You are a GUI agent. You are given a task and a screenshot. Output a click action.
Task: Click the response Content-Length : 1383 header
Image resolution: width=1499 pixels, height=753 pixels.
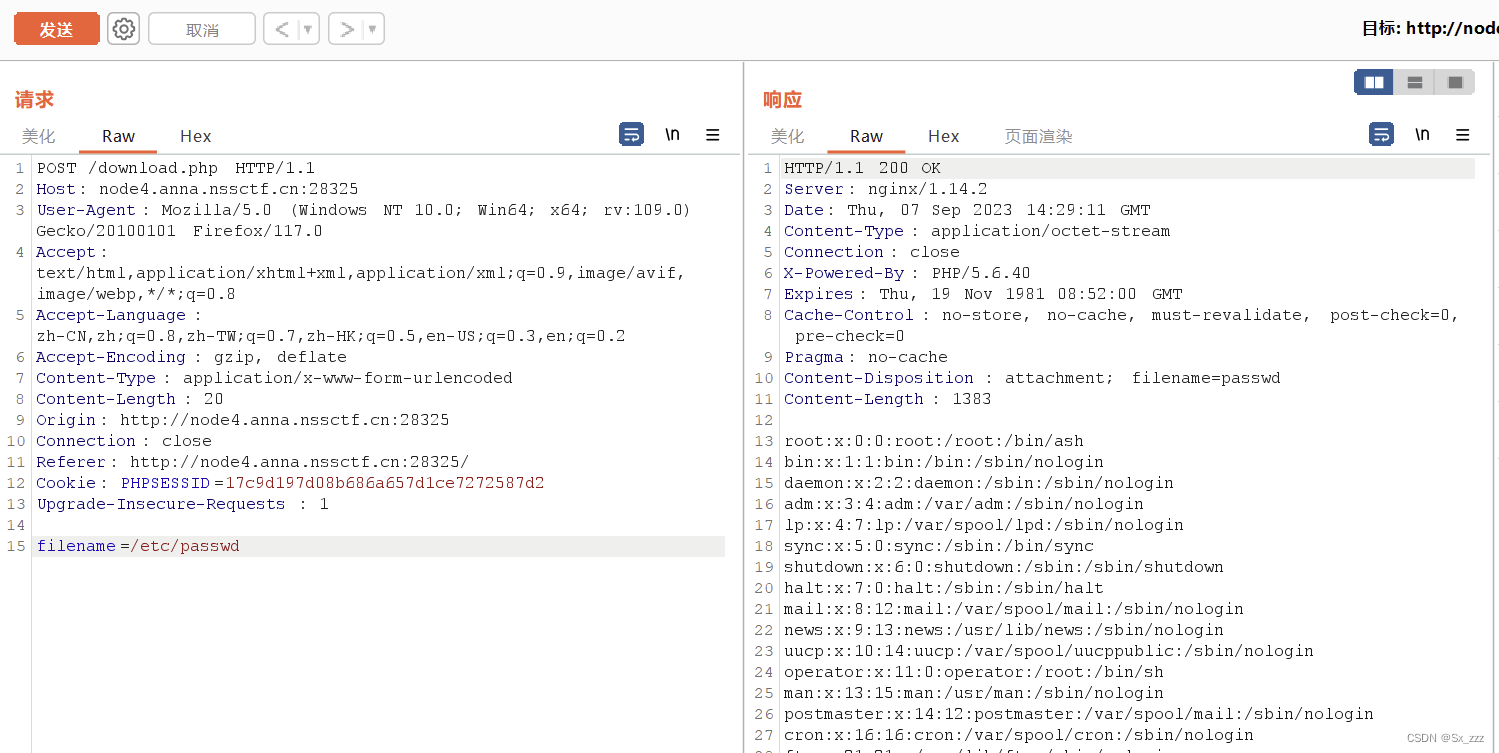[888, 399]
